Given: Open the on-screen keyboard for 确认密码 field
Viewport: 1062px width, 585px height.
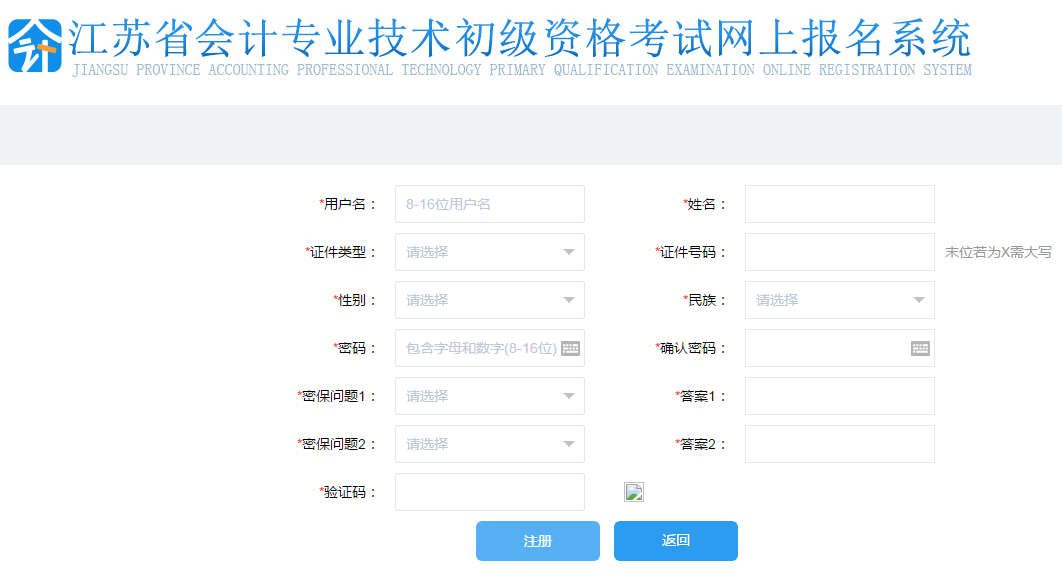Looking at the screenshot, I should (x=921, y=348).
